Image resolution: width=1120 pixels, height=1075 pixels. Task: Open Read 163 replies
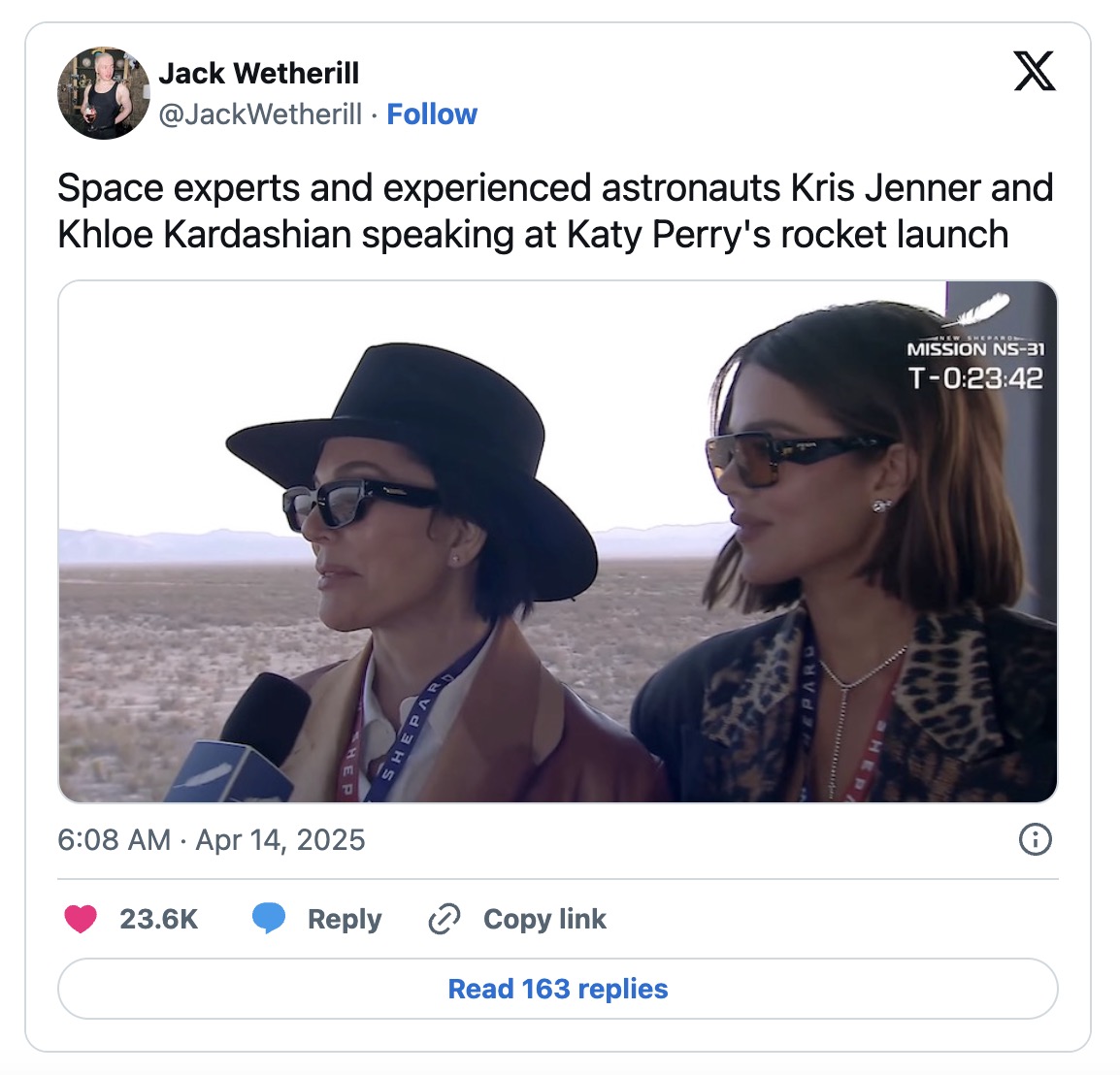[557, 988]
